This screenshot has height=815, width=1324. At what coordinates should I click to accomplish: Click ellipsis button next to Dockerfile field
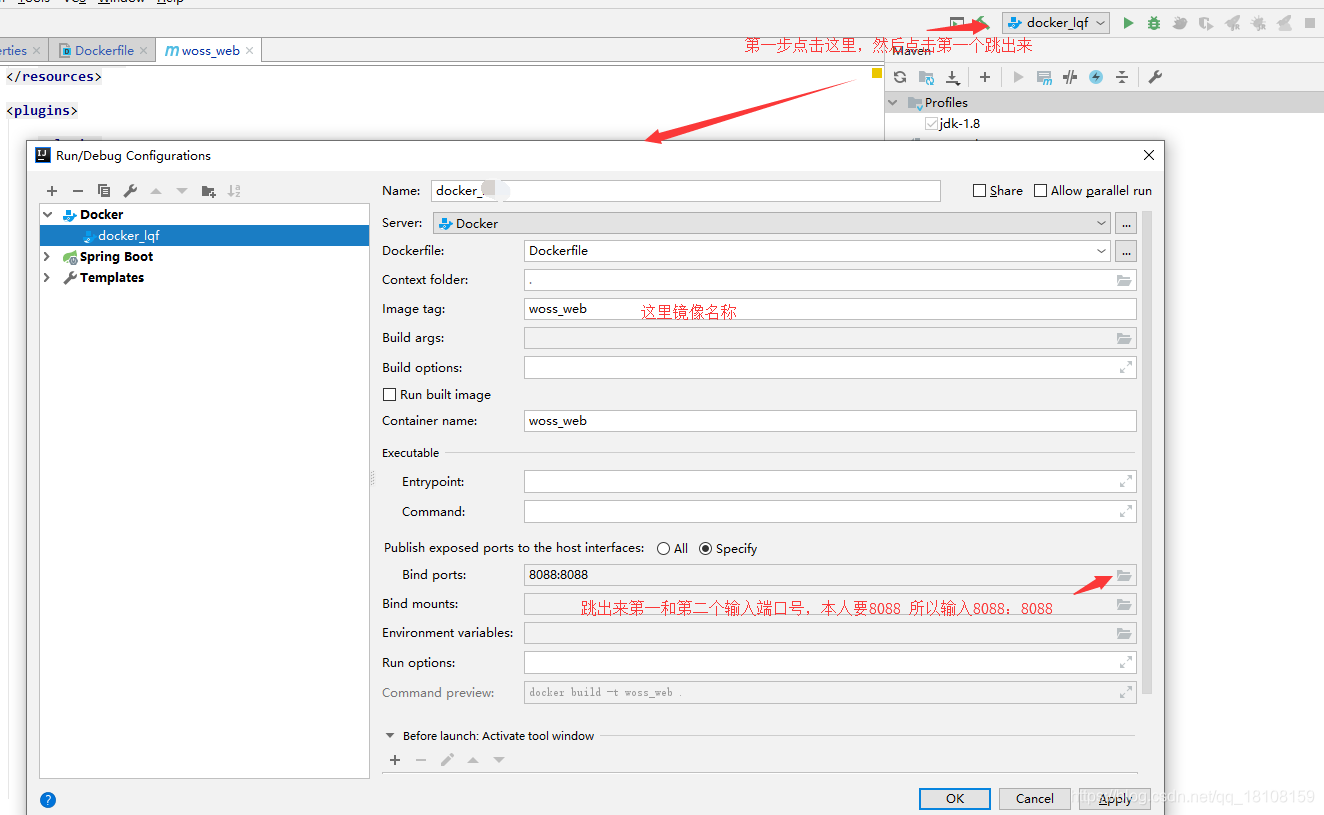coord(1126,251)
